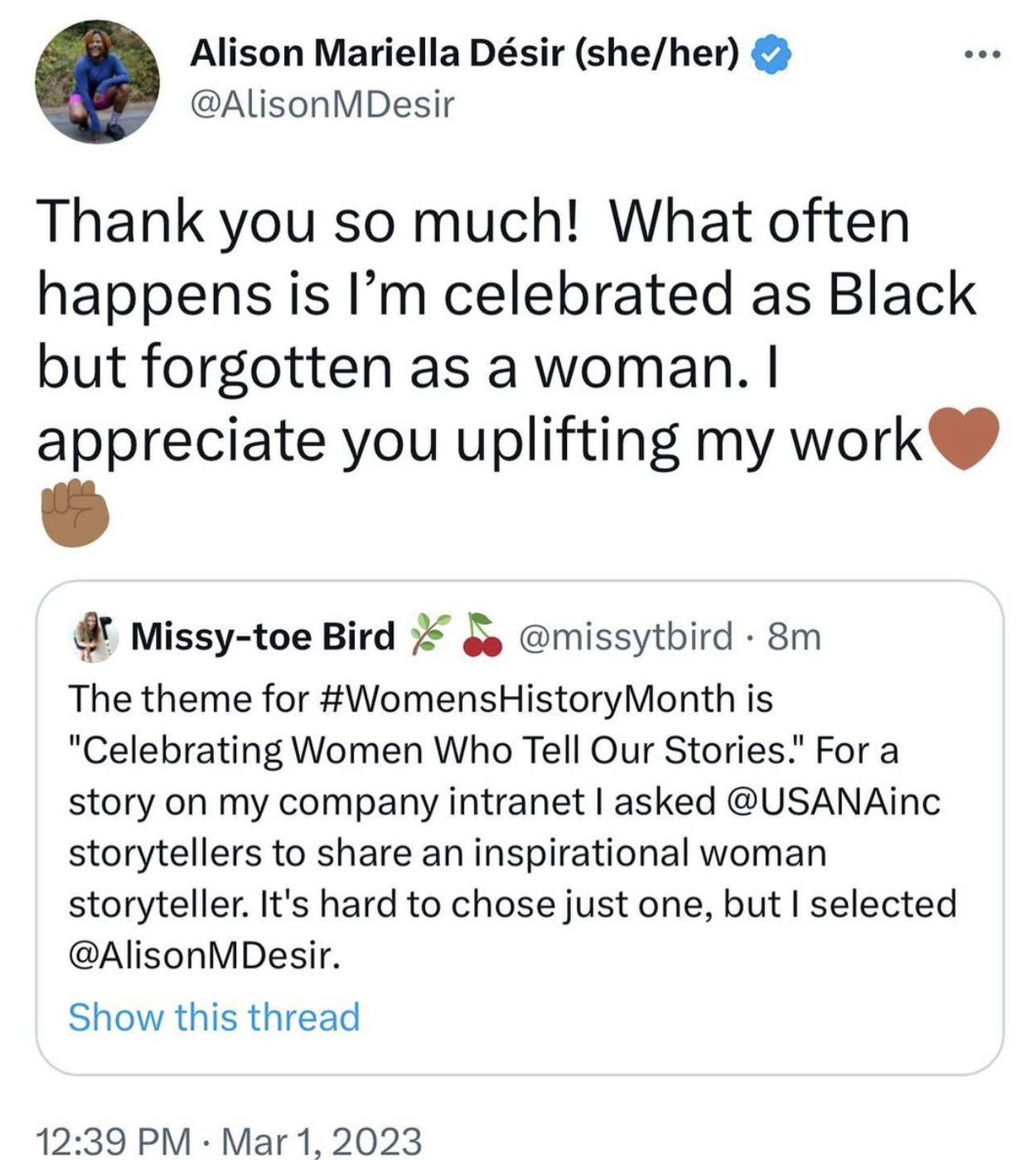Click the raised fist emoji
This screenshot has width=1036, height=1160.
point(75,513)
